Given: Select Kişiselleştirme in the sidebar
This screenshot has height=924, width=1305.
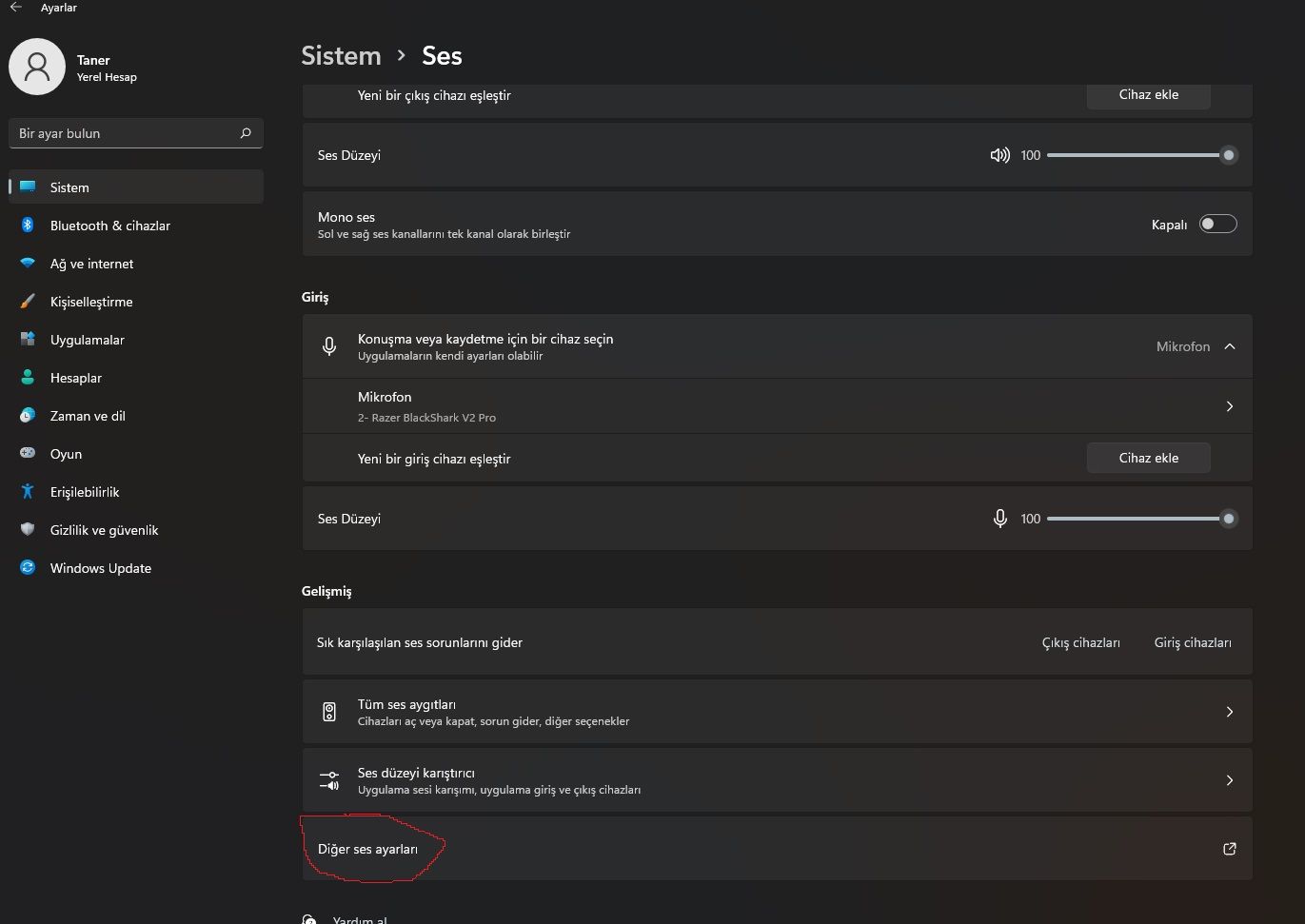Looking at the screenshot, I should pos(91,302).
